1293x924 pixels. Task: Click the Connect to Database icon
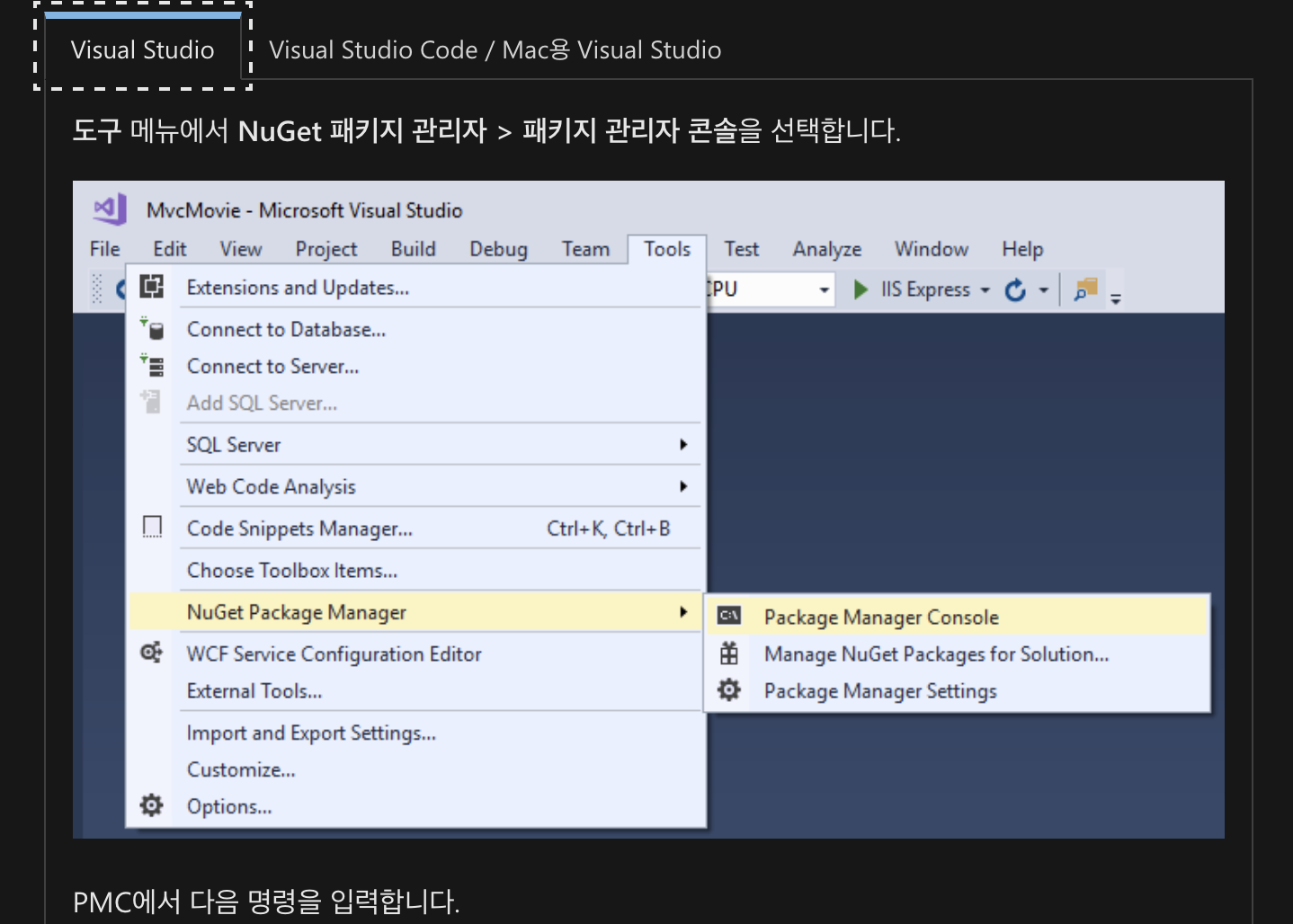(x=152, y=329)
